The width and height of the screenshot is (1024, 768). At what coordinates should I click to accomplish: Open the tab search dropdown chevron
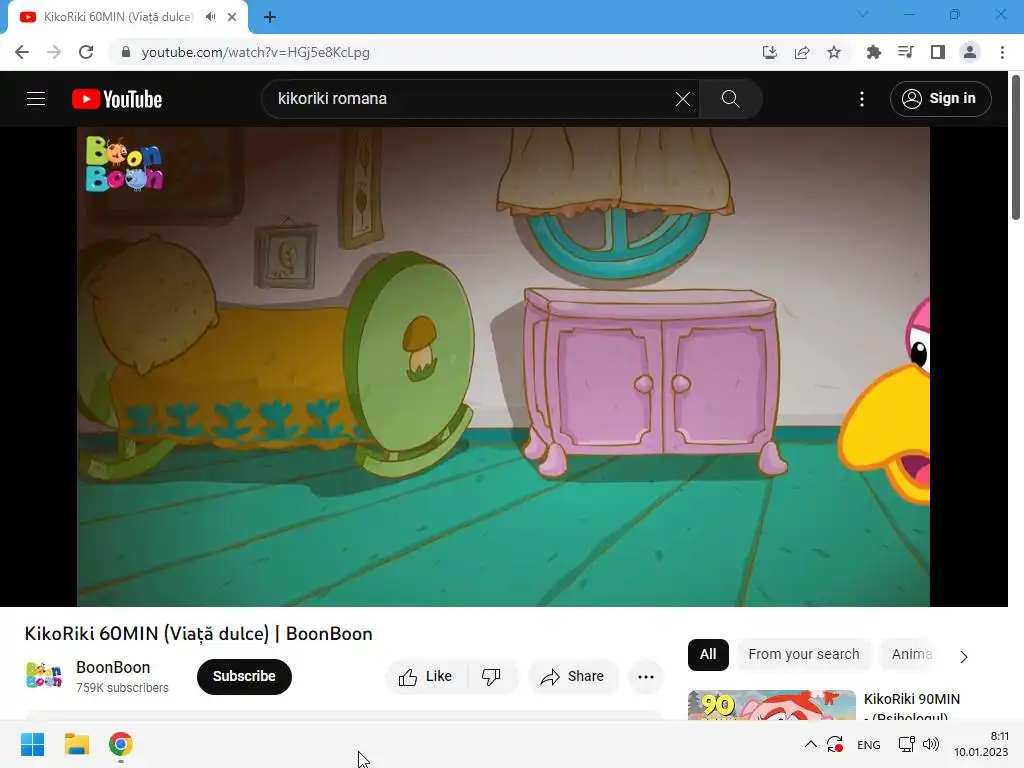tap(863, 14)
